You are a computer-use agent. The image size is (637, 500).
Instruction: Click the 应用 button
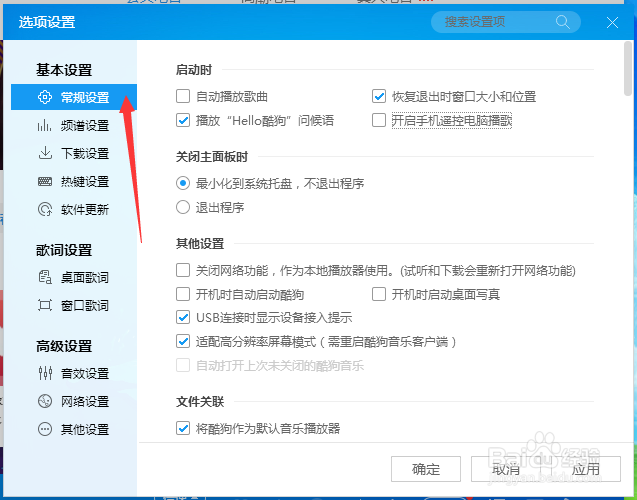click(586, 469)
